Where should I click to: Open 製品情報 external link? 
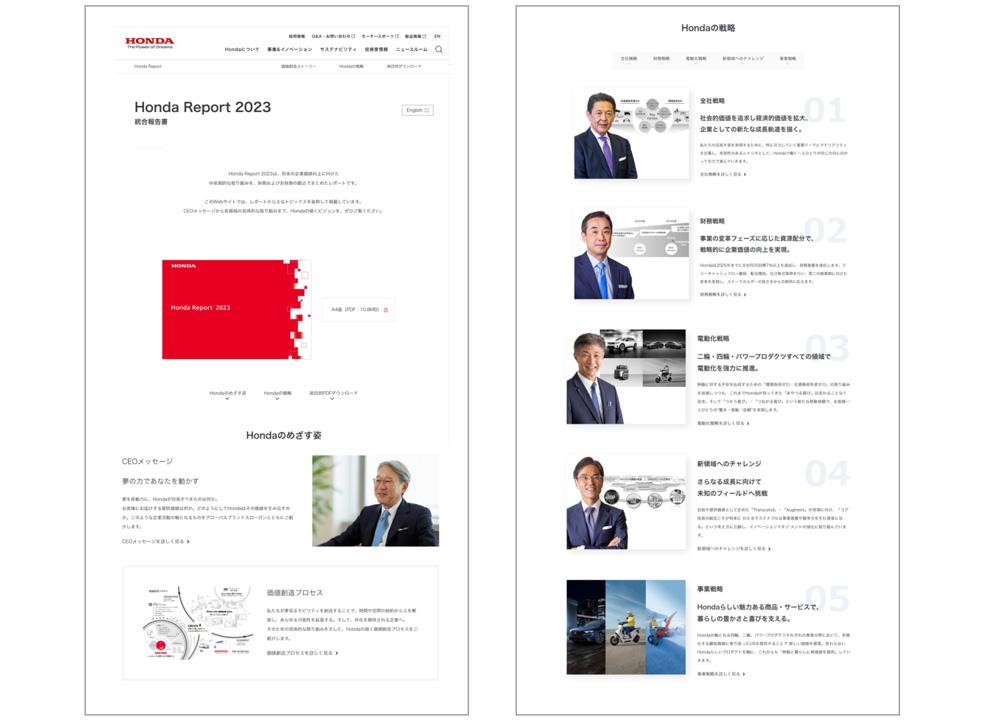click(x=416, y=36)
